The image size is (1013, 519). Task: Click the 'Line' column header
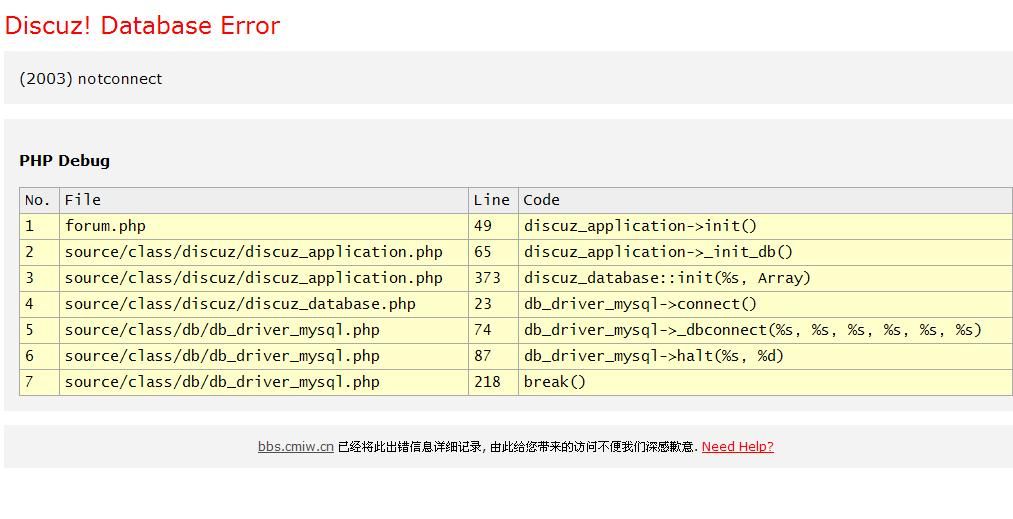[493, 200]
